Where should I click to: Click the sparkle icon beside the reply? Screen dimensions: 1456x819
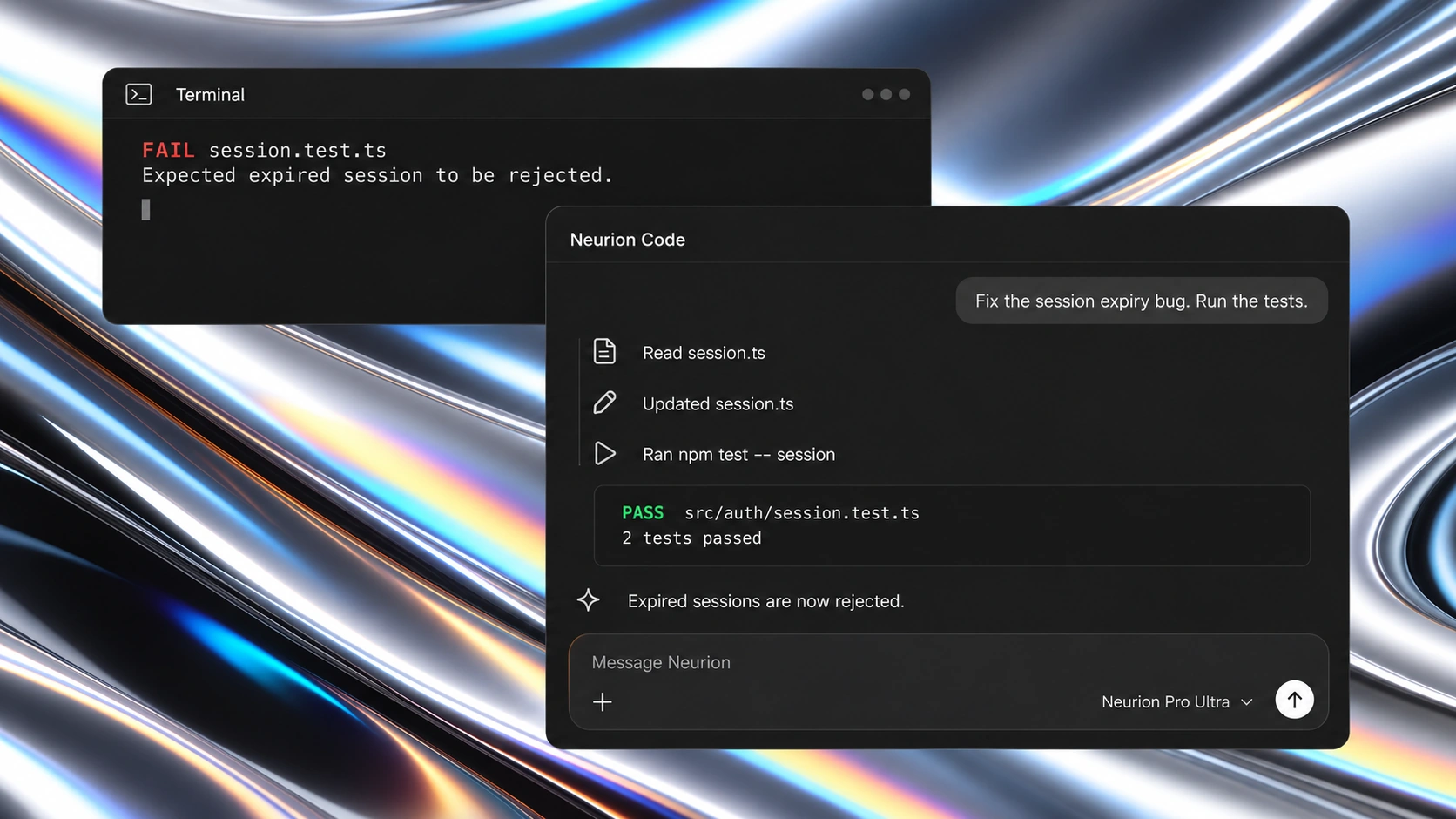[x=589, y=600]
